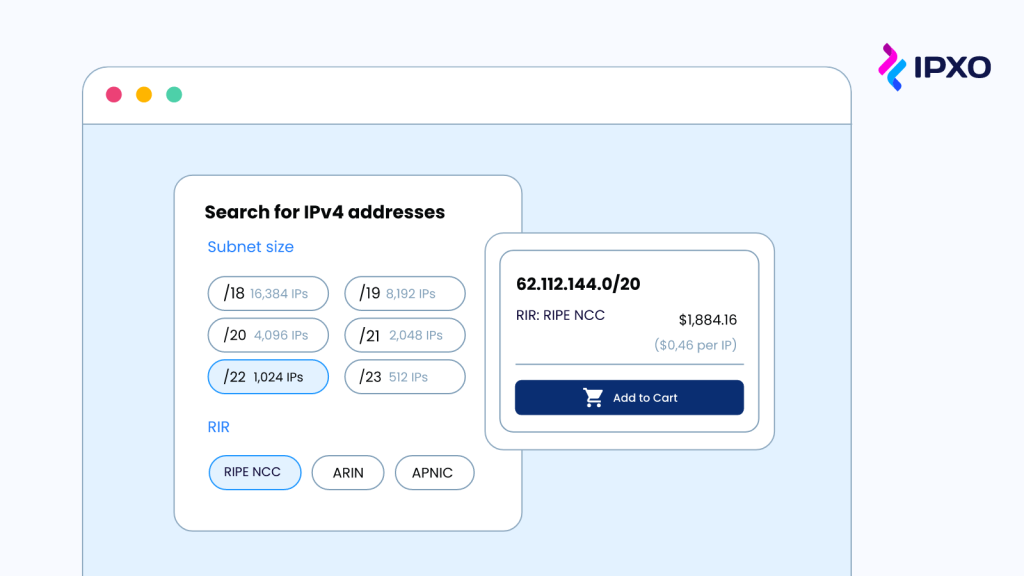This screenshot has width=1024, height=576.
Task: Click the 62.112.144.0/20 subnet title
Action: [578, 284]
